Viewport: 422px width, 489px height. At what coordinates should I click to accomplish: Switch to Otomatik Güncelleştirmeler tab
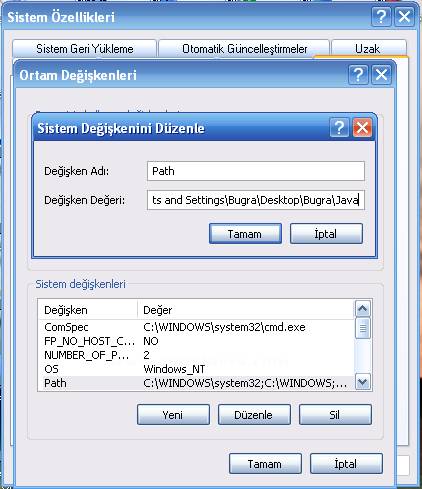[244, 49]
